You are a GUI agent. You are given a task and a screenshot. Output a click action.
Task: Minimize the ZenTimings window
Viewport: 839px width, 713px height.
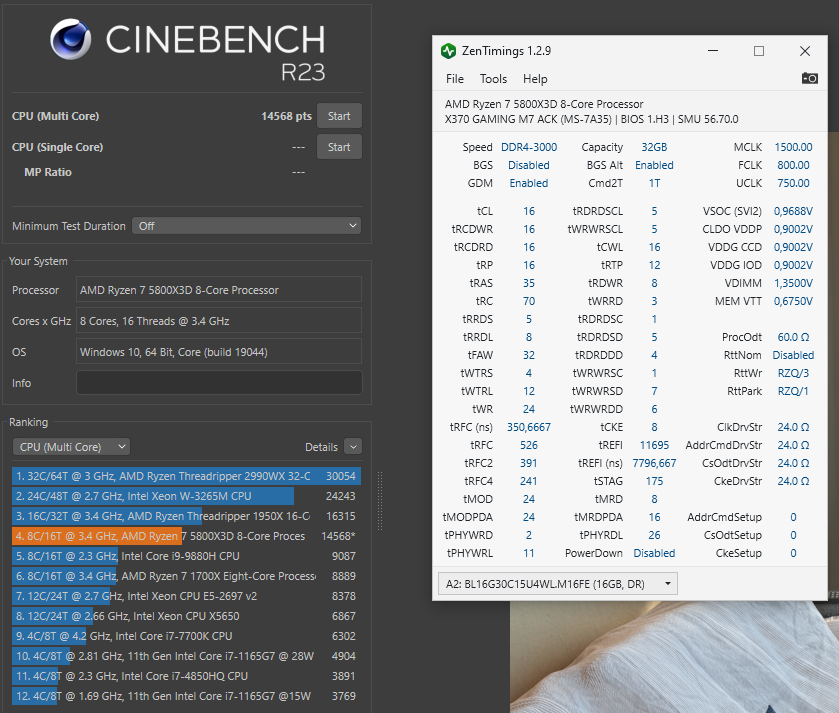click(x=713, y=51)
